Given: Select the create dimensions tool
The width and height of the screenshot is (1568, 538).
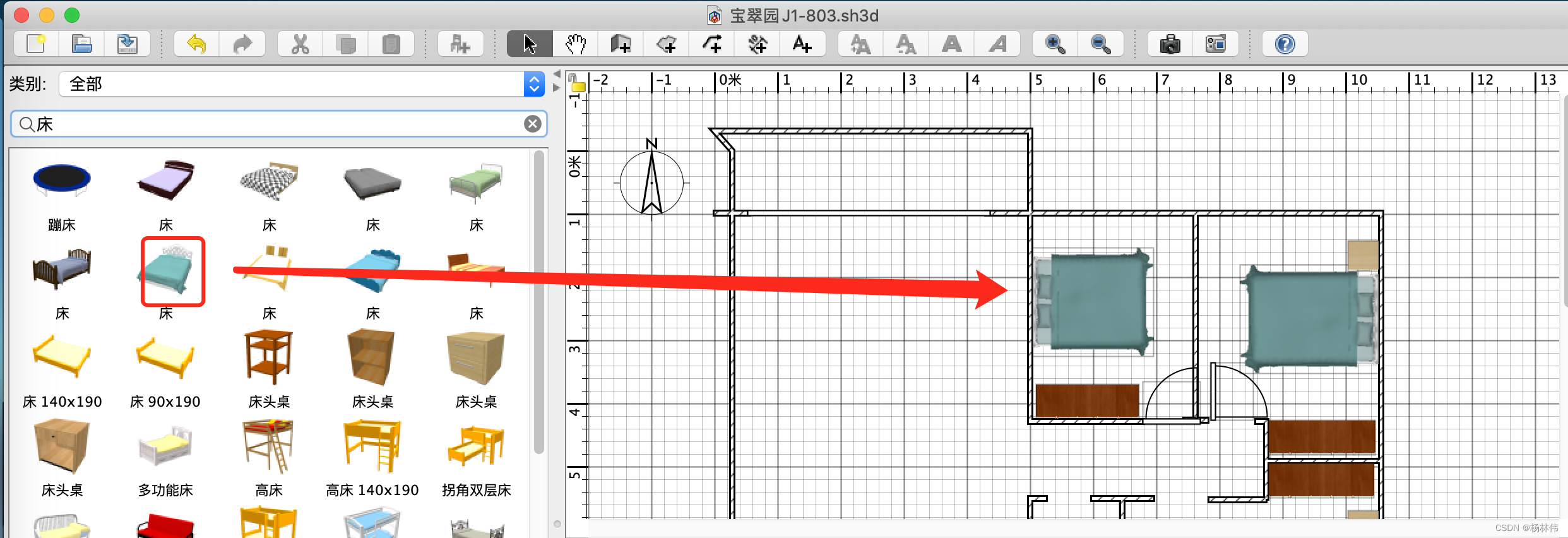Looking at the screenshot, I should (757, 44).
